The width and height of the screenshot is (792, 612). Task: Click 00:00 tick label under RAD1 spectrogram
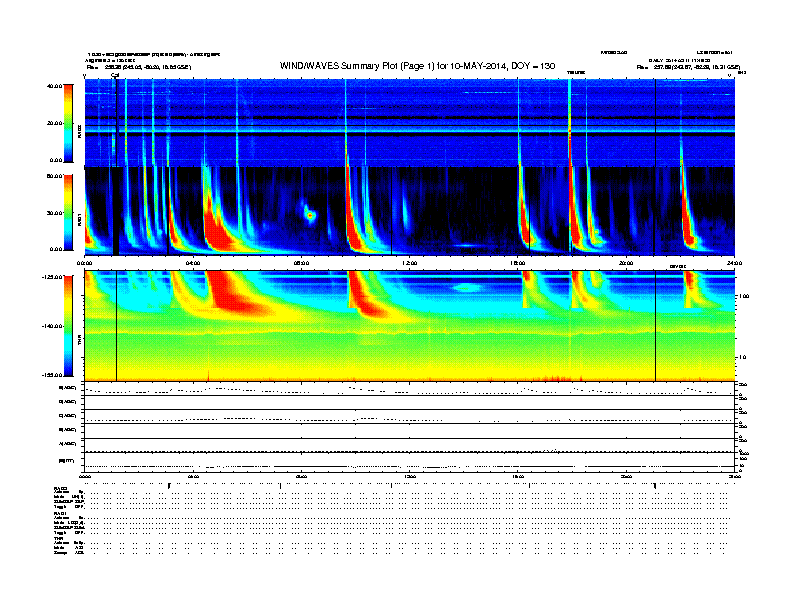(x=84, y=263)
